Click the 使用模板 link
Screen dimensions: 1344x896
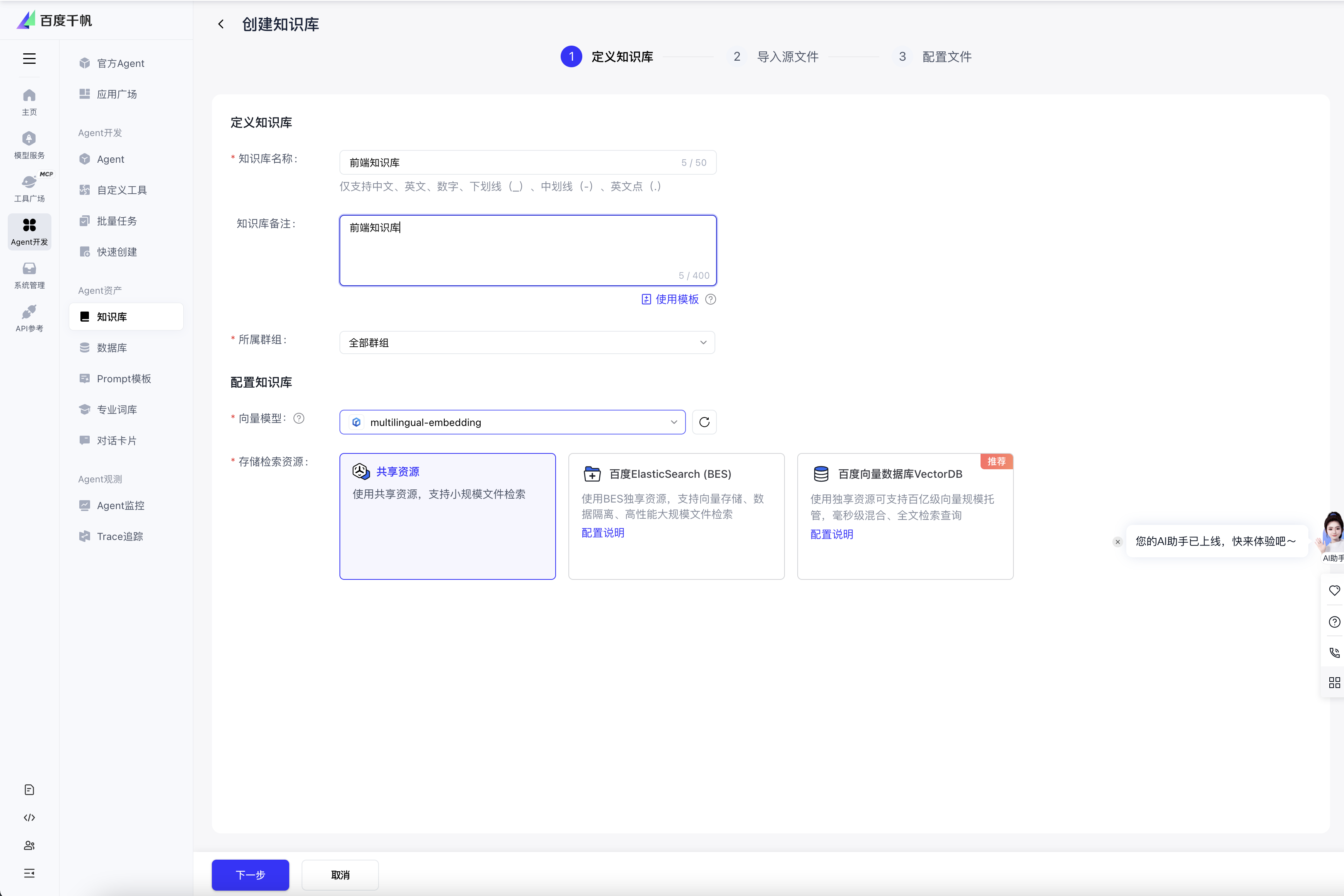click(676, 300)
